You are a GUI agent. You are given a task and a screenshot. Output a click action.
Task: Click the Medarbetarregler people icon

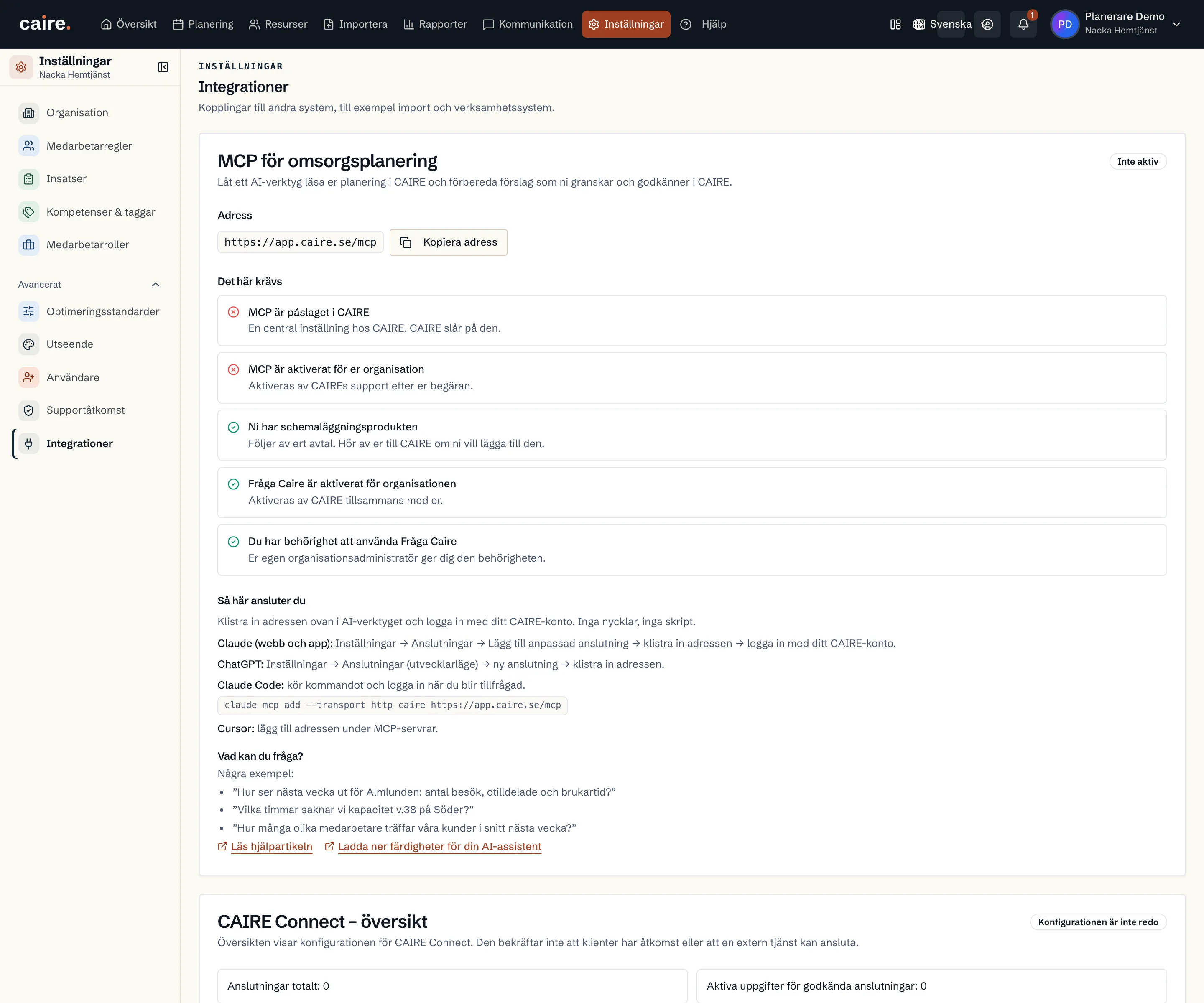pos(29,146)
